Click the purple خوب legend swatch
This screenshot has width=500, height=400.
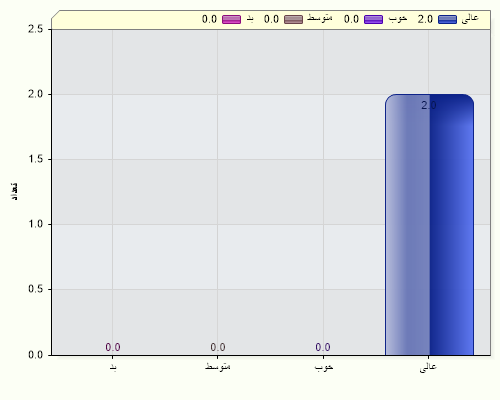point(373,19)
